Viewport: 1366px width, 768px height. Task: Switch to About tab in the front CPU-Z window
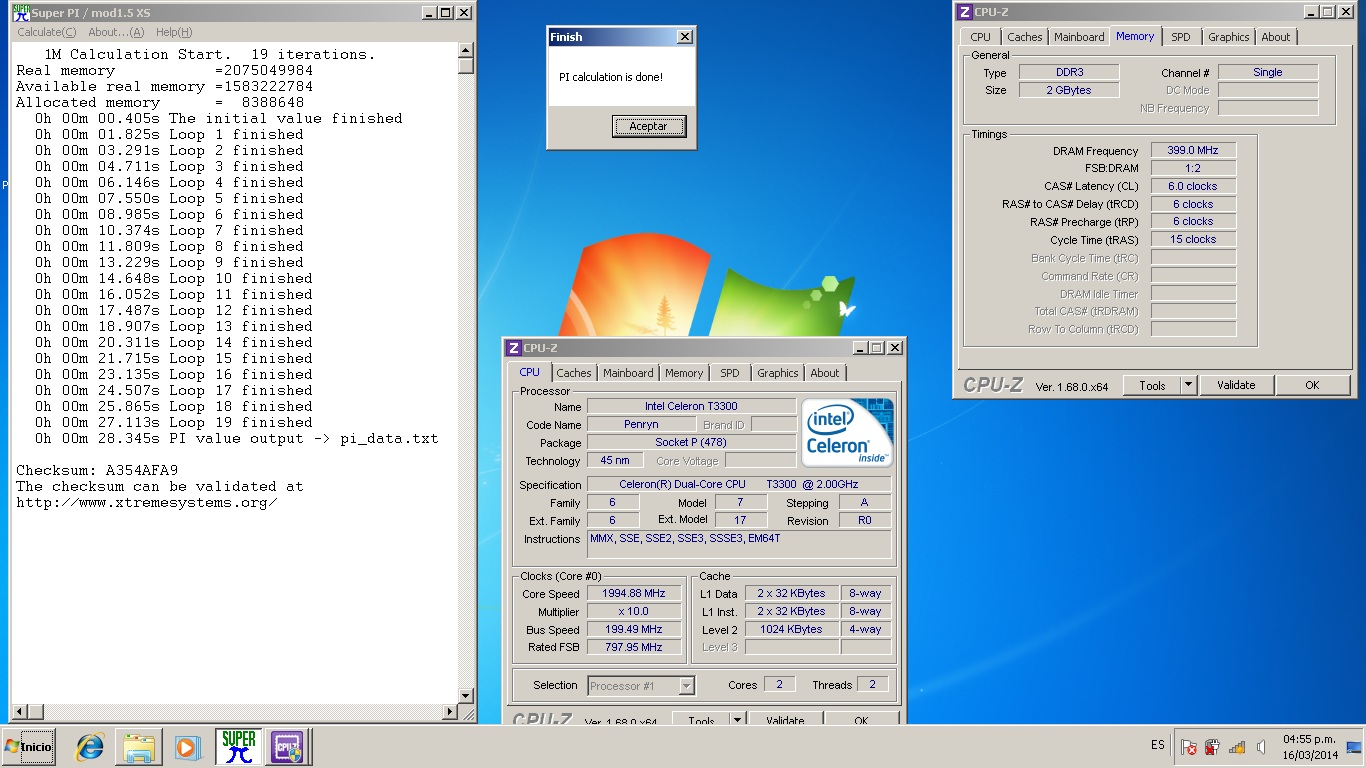825,373
